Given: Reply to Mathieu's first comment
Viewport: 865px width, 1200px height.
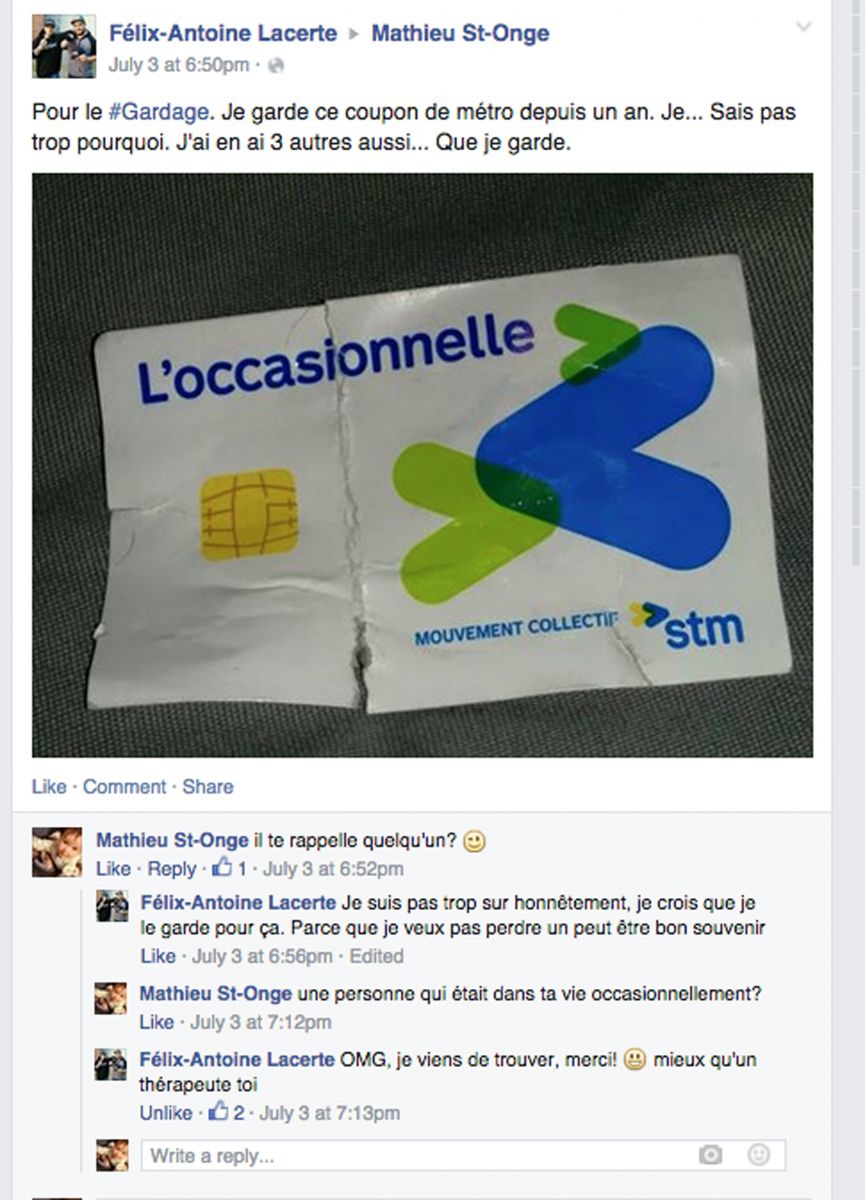Looking at the screenshot, I should (x=172, y=869).
